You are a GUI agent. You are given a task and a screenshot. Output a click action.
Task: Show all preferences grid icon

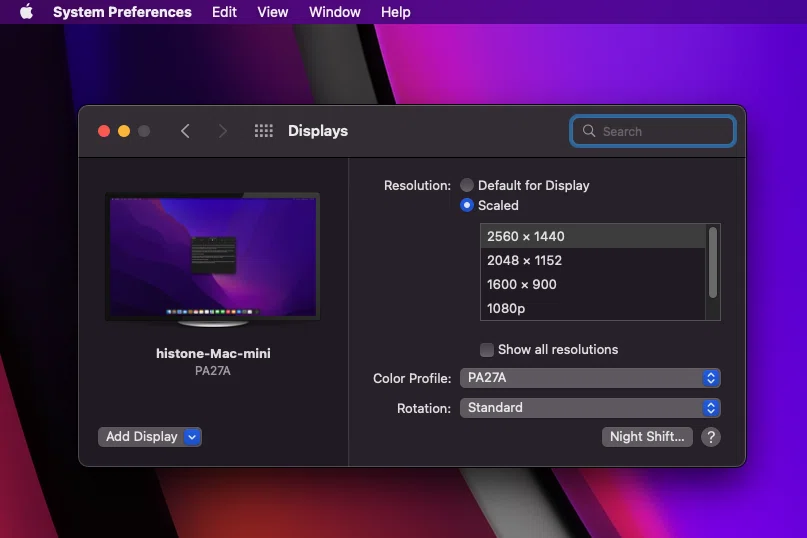click(264, 131)
